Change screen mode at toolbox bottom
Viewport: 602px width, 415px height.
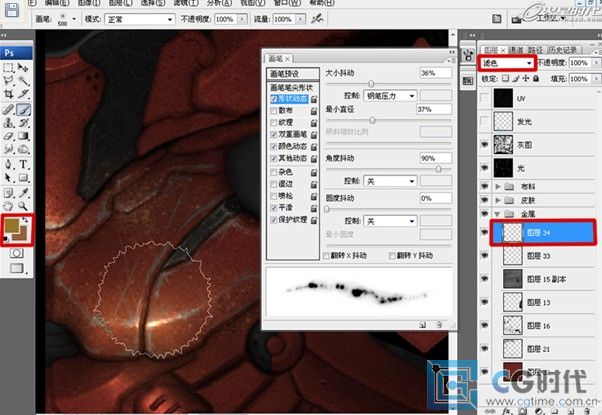click(x=16, y=268)
